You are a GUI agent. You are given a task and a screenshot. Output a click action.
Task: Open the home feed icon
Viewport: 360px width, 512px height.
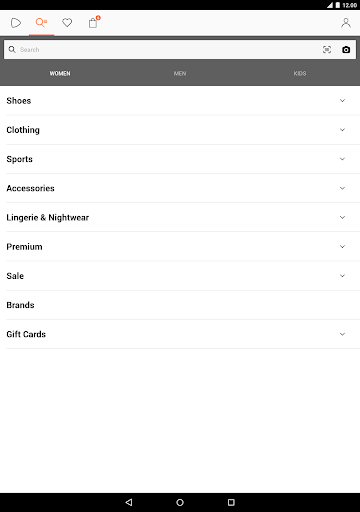pos(16,23)
